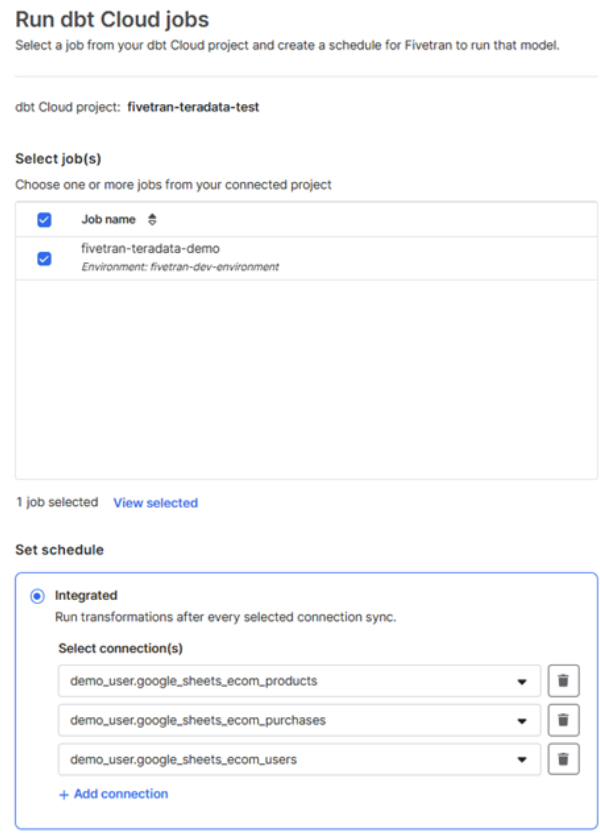Click the Run dbt Cloud jobs heading
The width and height of the screenshot is (600, 835).
point(112,19)
